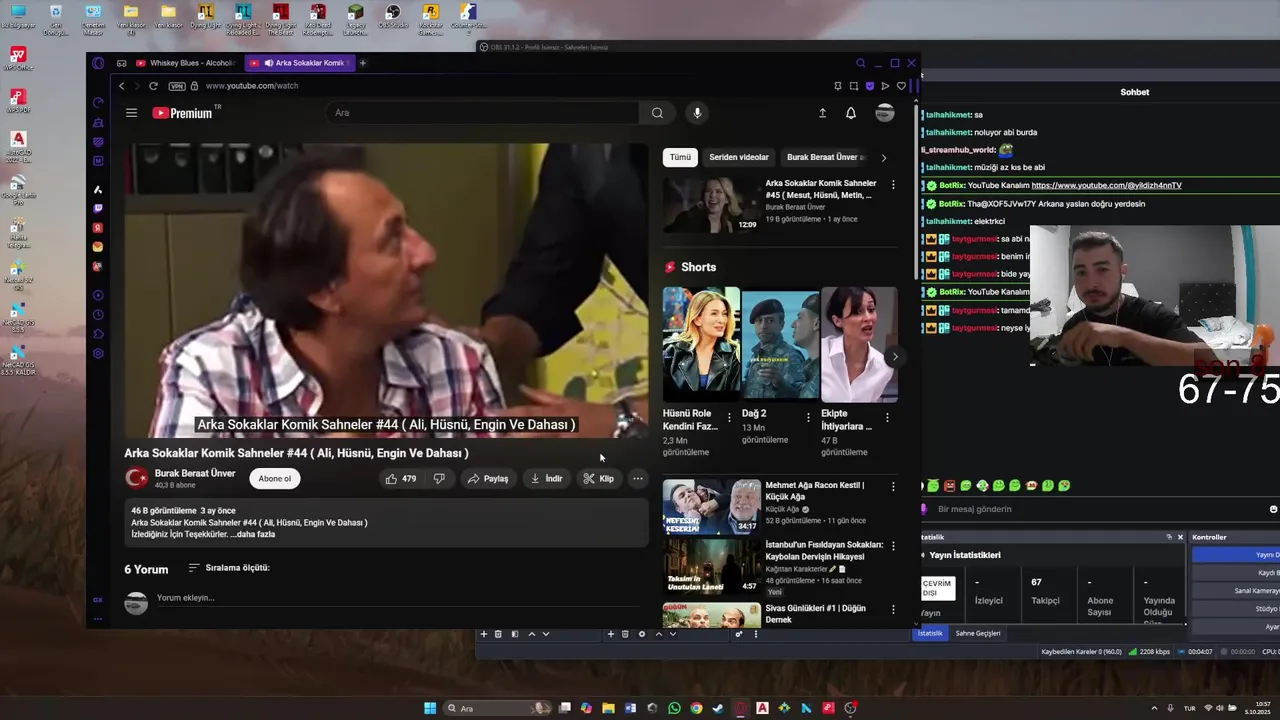Open Google Chrome from the taskbar

coord(696,708)
